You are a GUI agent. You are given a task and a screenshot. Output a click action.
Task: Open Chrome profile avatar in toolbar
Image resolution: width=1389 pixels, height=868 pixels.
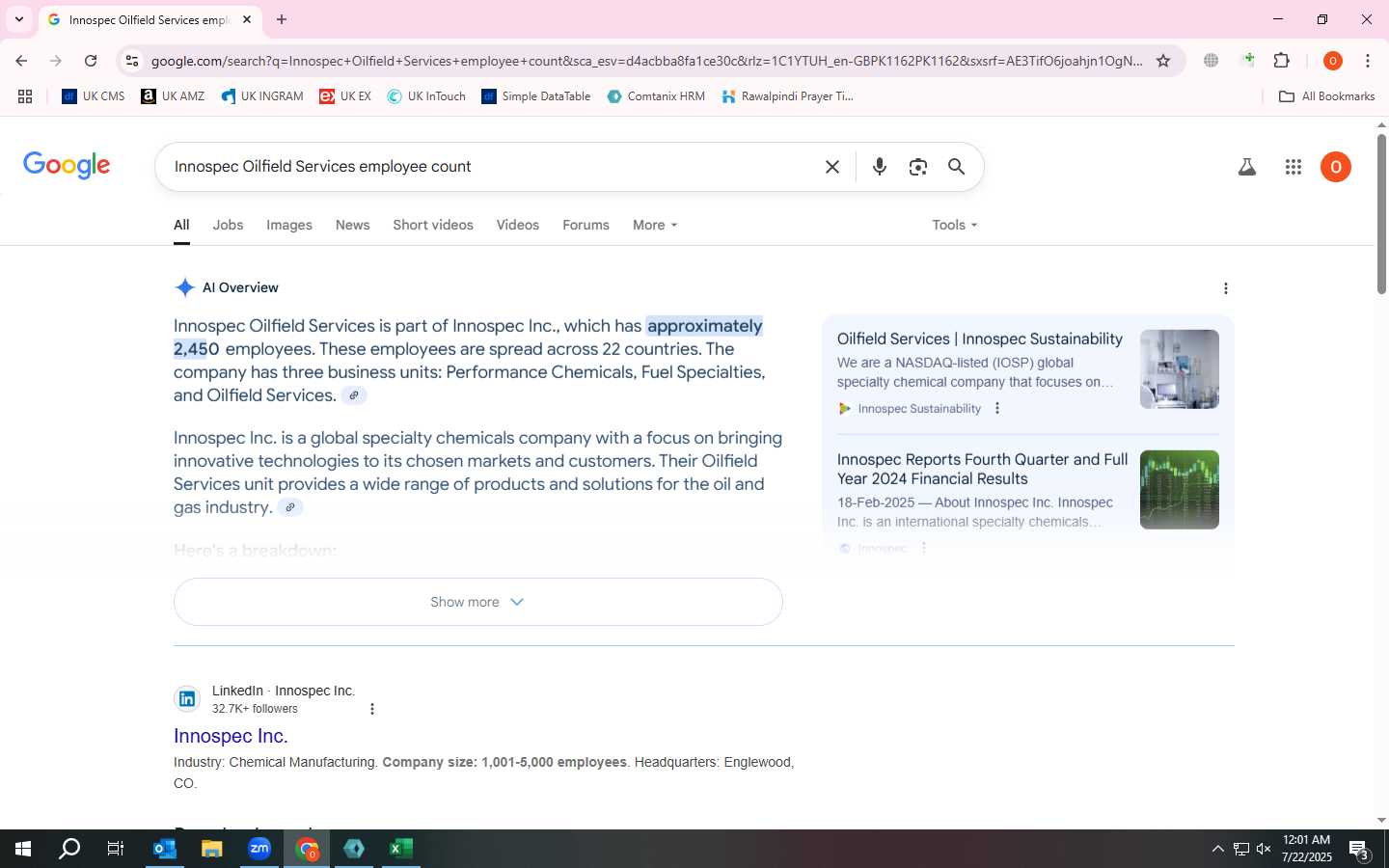click(1333, 61)
